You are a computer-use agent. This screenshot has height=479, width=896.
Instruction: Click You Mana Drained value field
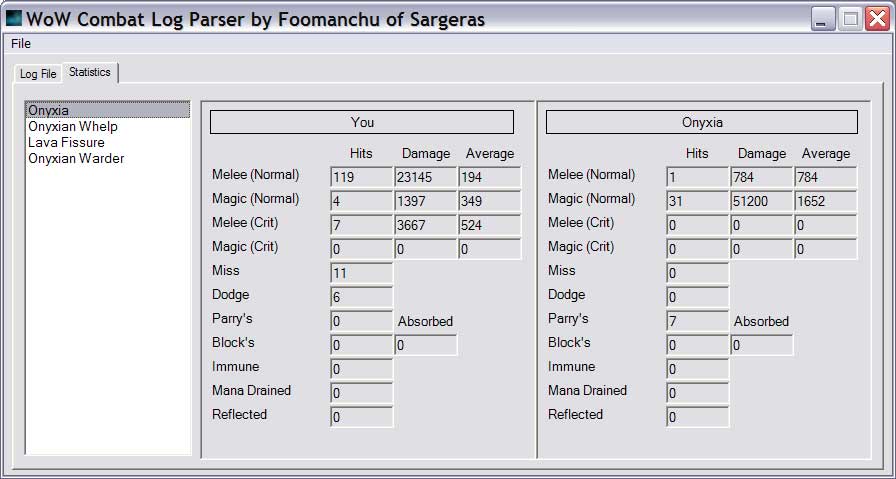click(362, 393)
